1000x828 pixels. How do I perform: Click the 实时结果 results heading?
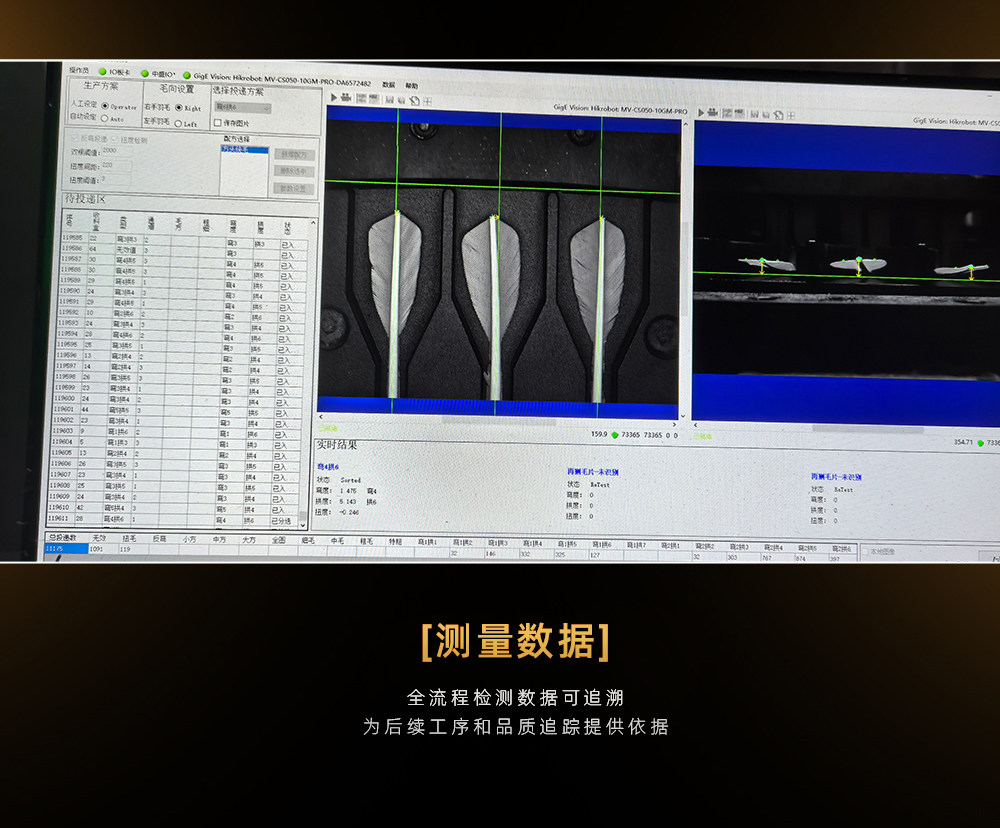pos(337,445)
